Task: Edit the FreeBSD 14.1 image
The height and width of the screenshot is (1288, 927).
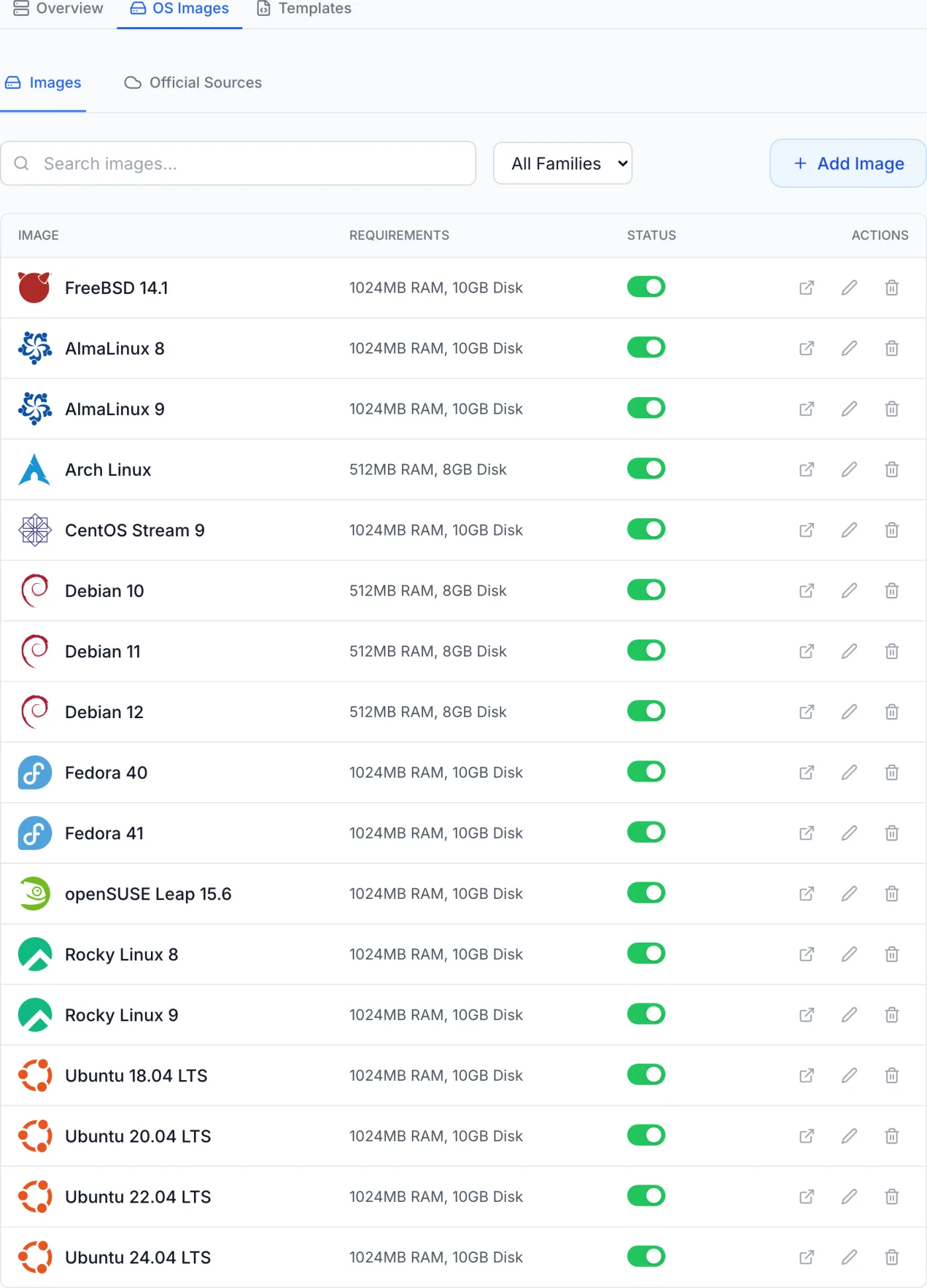Action: tap(850, 288)
